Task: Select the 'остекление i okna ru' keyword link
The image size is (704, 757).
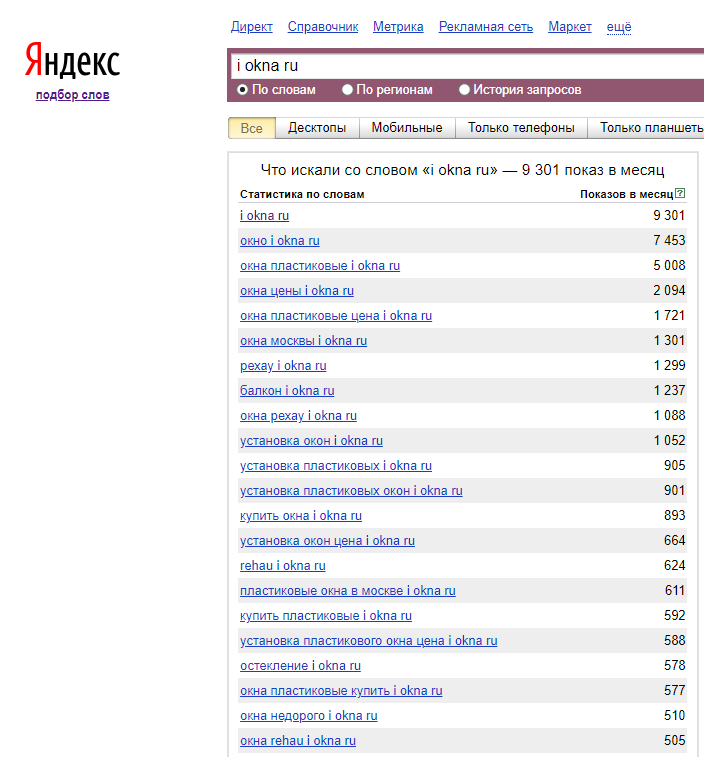Action: [300, 666]
